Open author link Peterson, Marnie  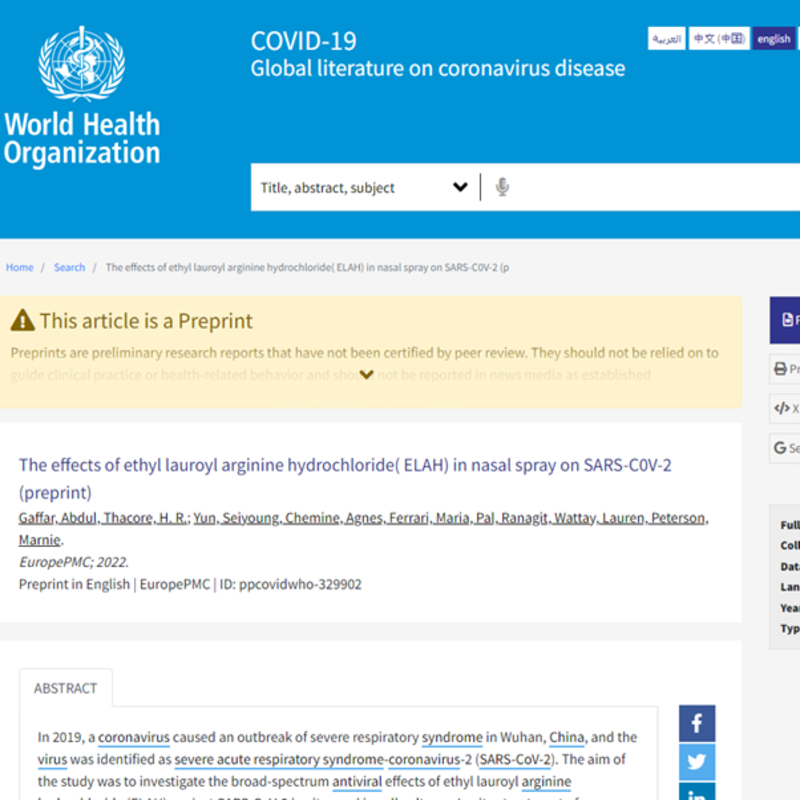[x=680, y=518]
